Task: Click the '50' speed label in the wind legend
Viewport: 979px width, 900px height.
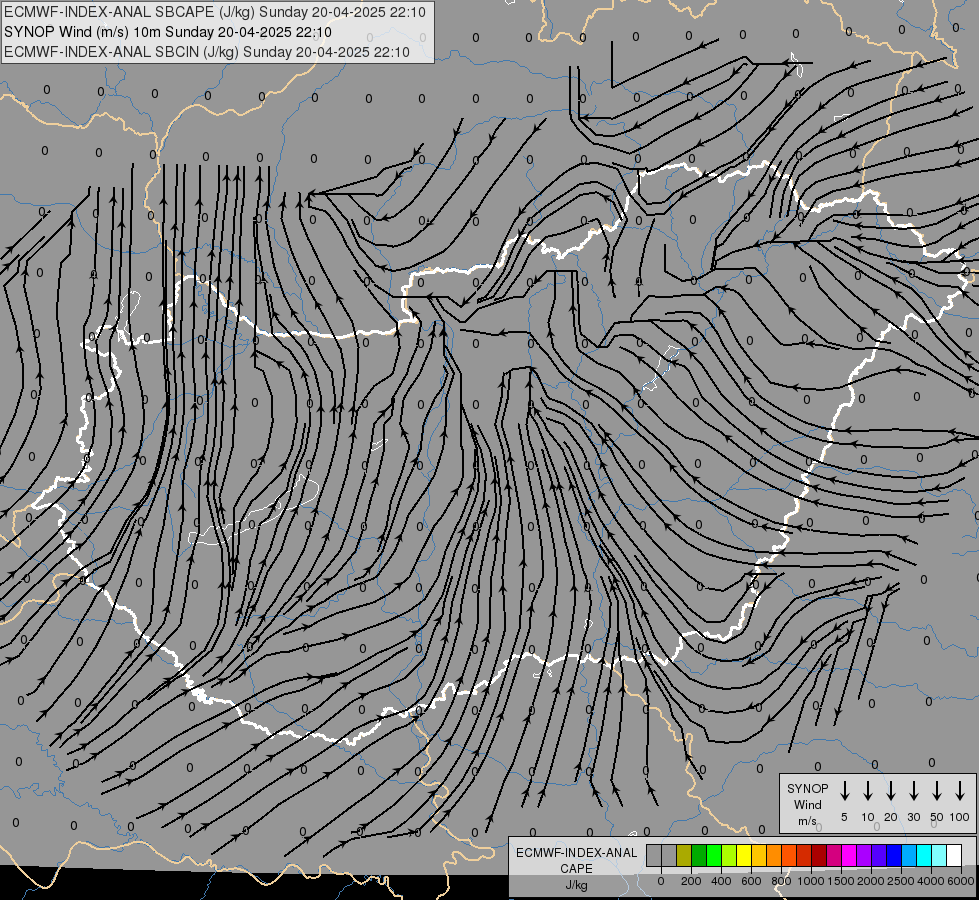Action: pyautogui.click(x=937, y=817)
